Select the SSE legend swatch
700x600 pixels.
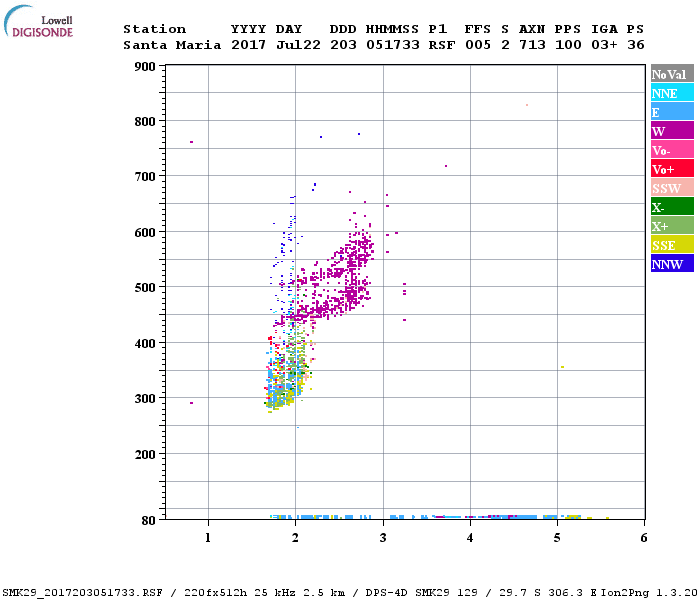pos(672,245)
